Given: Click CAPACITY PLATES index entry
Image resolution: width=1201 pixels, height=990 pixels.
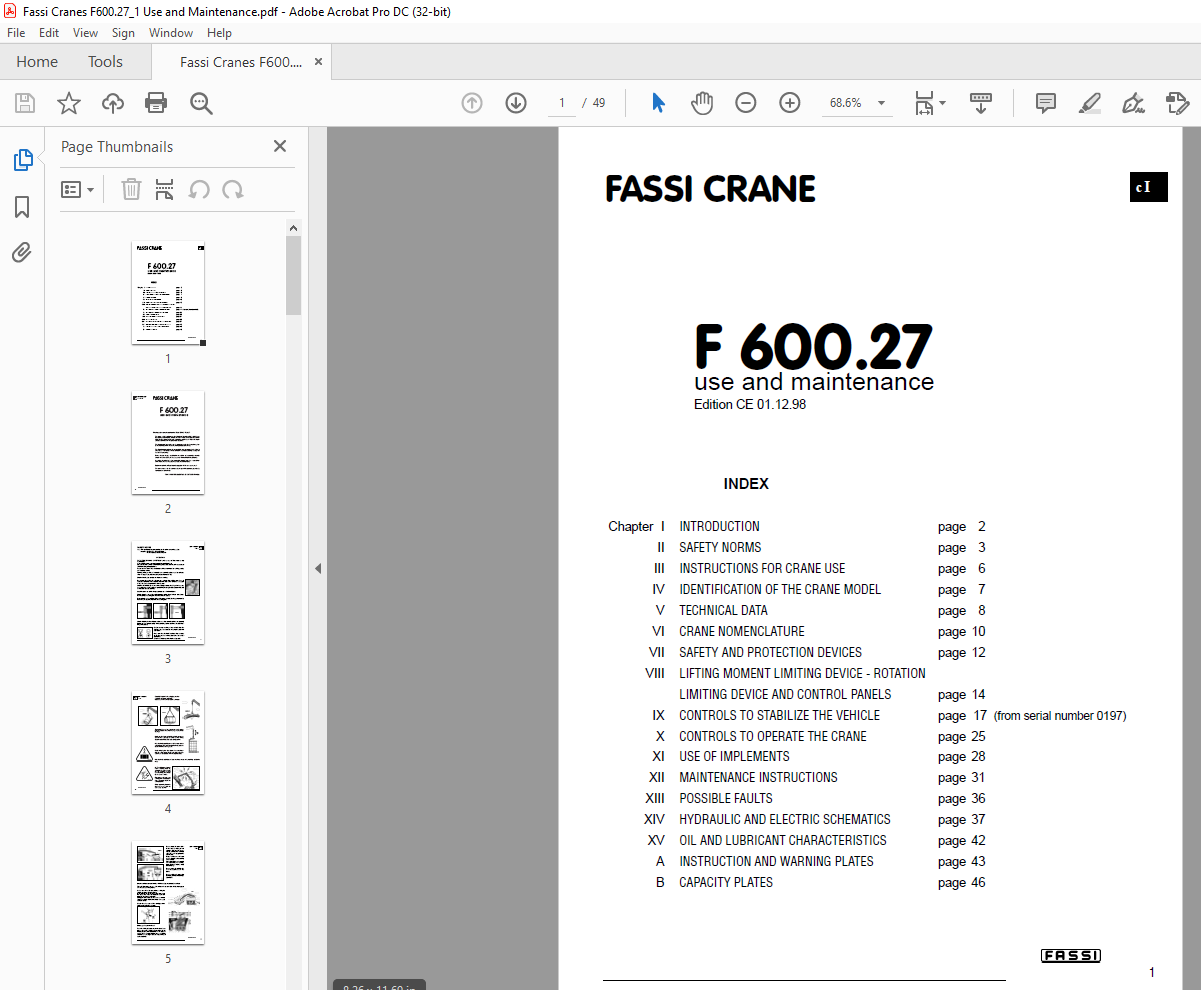Looking at the screenshot, I should tap(726, 882).
